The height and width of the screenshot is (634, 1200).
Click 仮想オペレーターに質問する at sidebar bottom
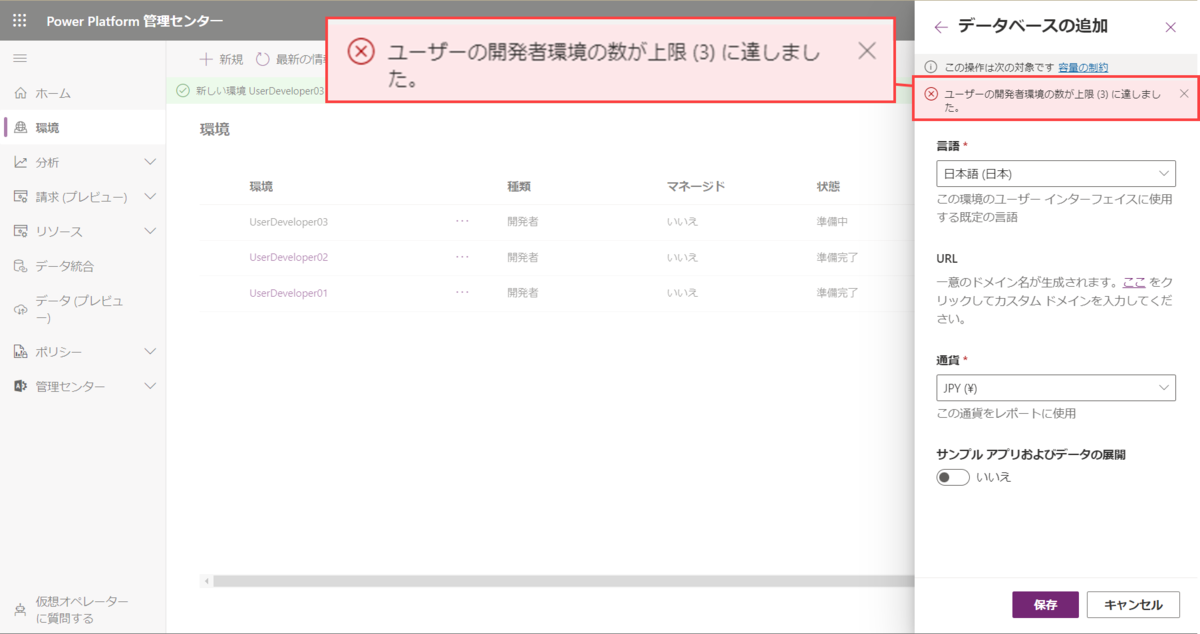[x=82, y=610]
